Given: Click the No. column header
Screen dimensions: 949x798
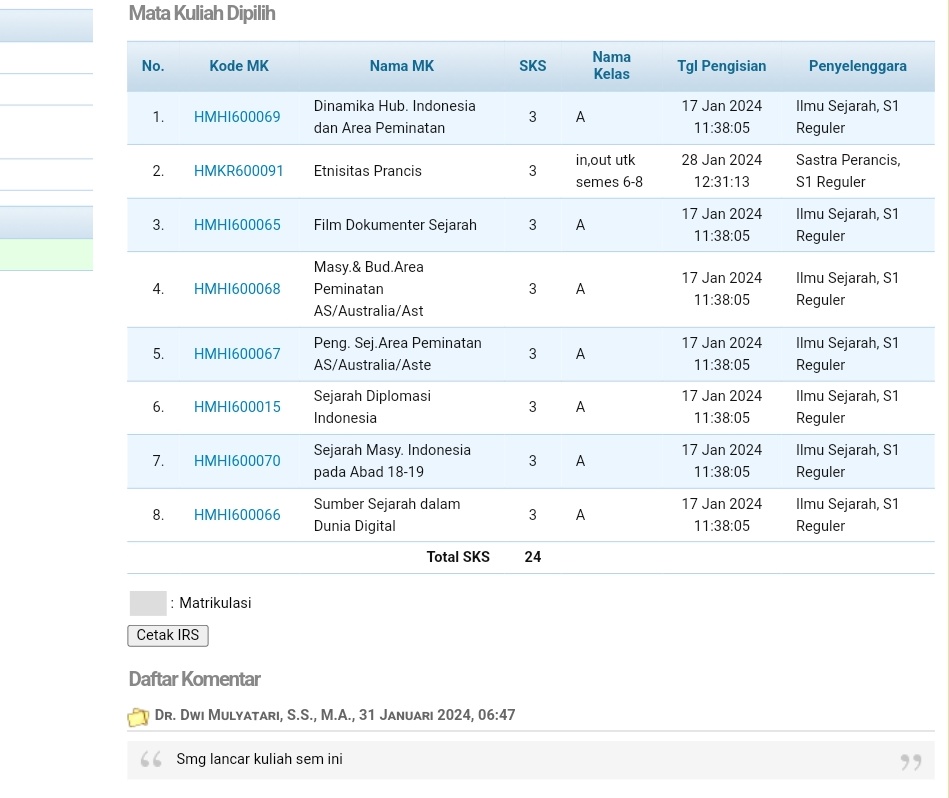Looking at the screenshot, I should click(153, 66).
